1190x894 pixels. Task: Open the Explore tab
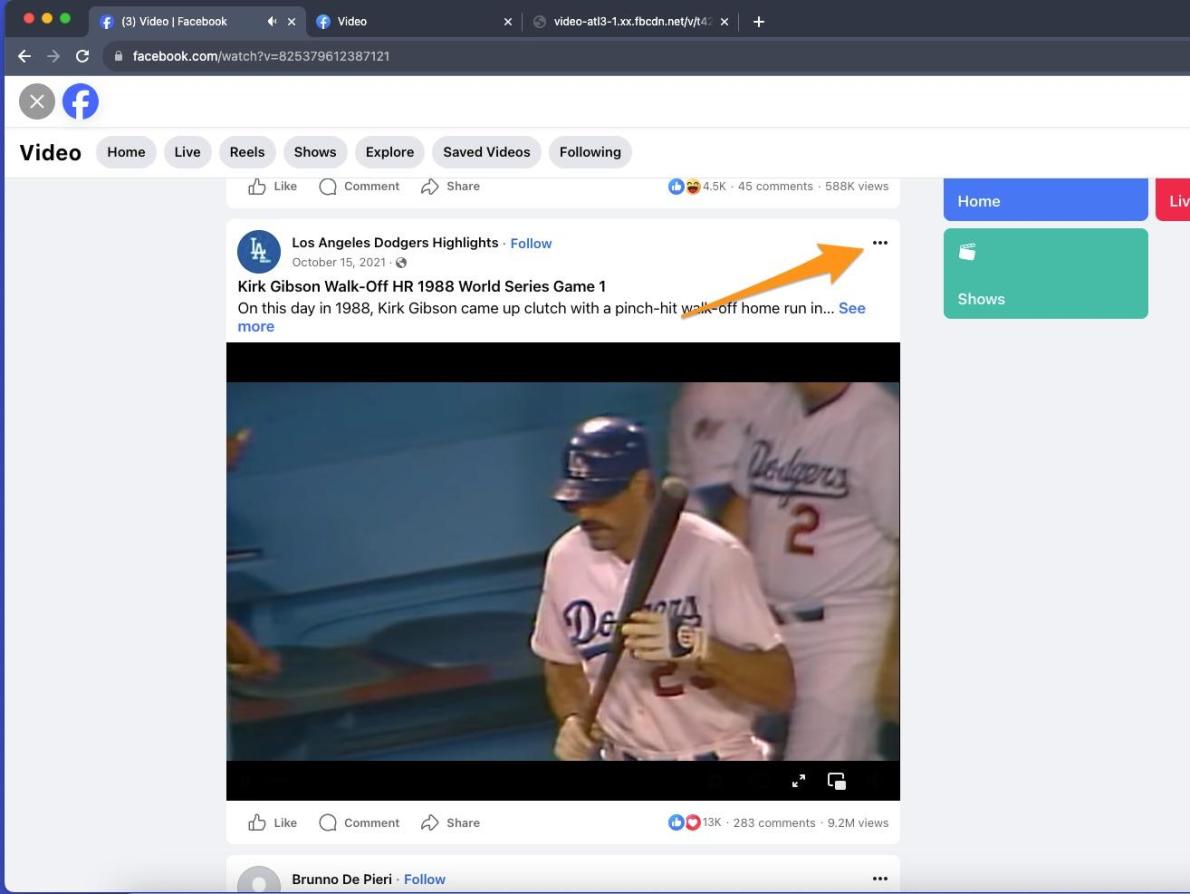pyautogui.click(x=389, y=151)
